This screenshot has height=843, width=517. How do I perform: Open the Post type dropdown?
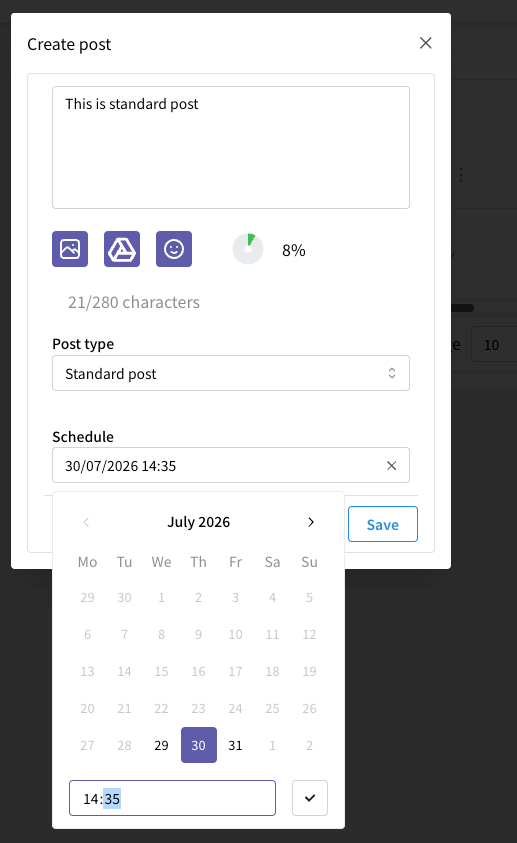[231, 373]
